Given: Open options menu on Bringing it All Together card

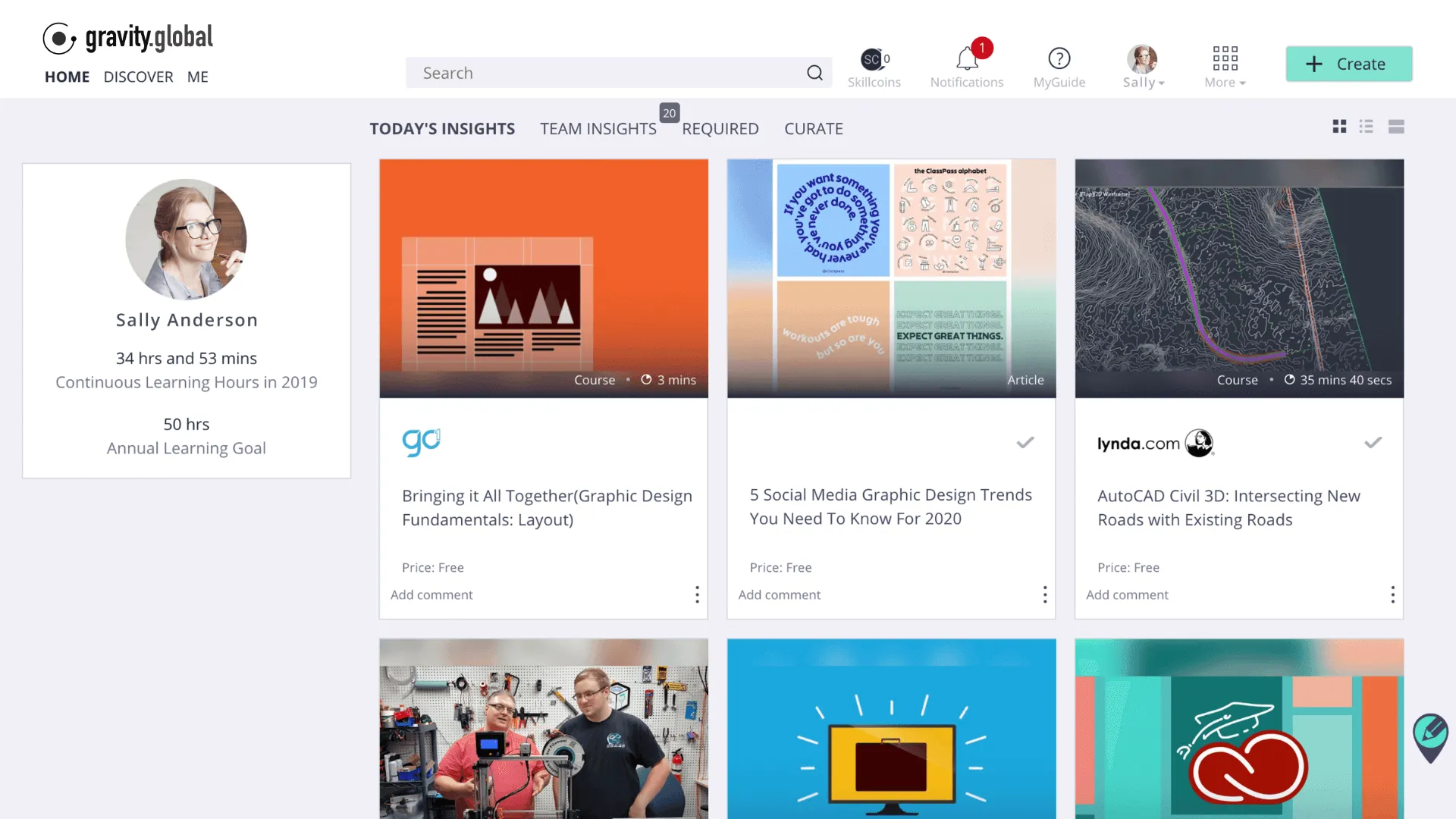Looking at the screenshot, I should click(697, 595).
